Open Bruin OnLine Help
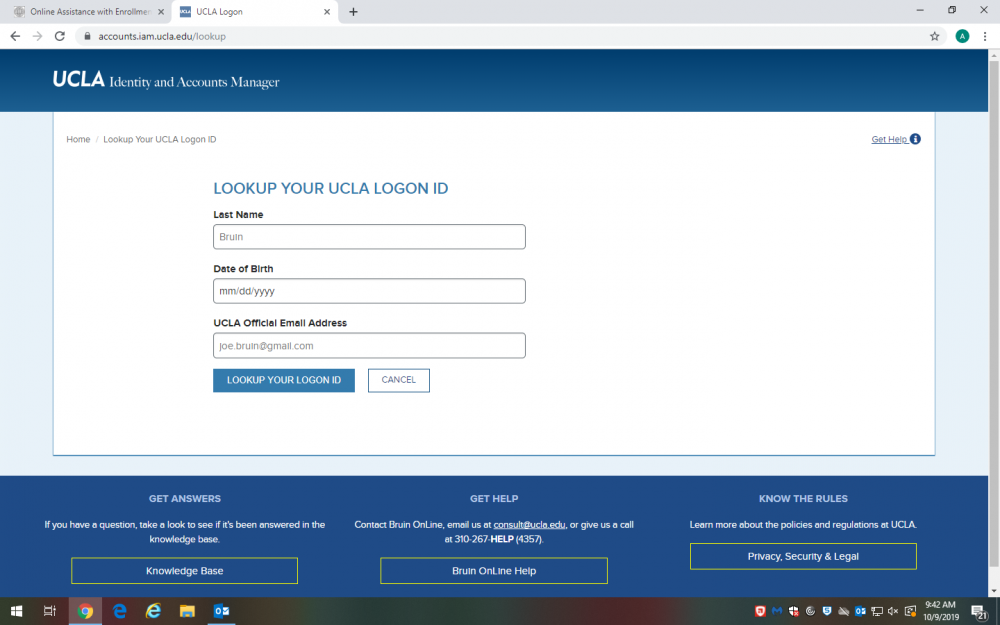Image resolution: width=1000 pixels, height=625 pixels. point(494,571)
